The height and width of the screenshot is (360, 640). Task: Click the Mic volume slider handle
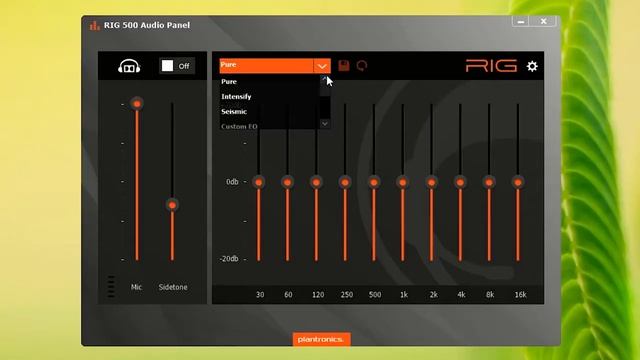click(137, 104)
